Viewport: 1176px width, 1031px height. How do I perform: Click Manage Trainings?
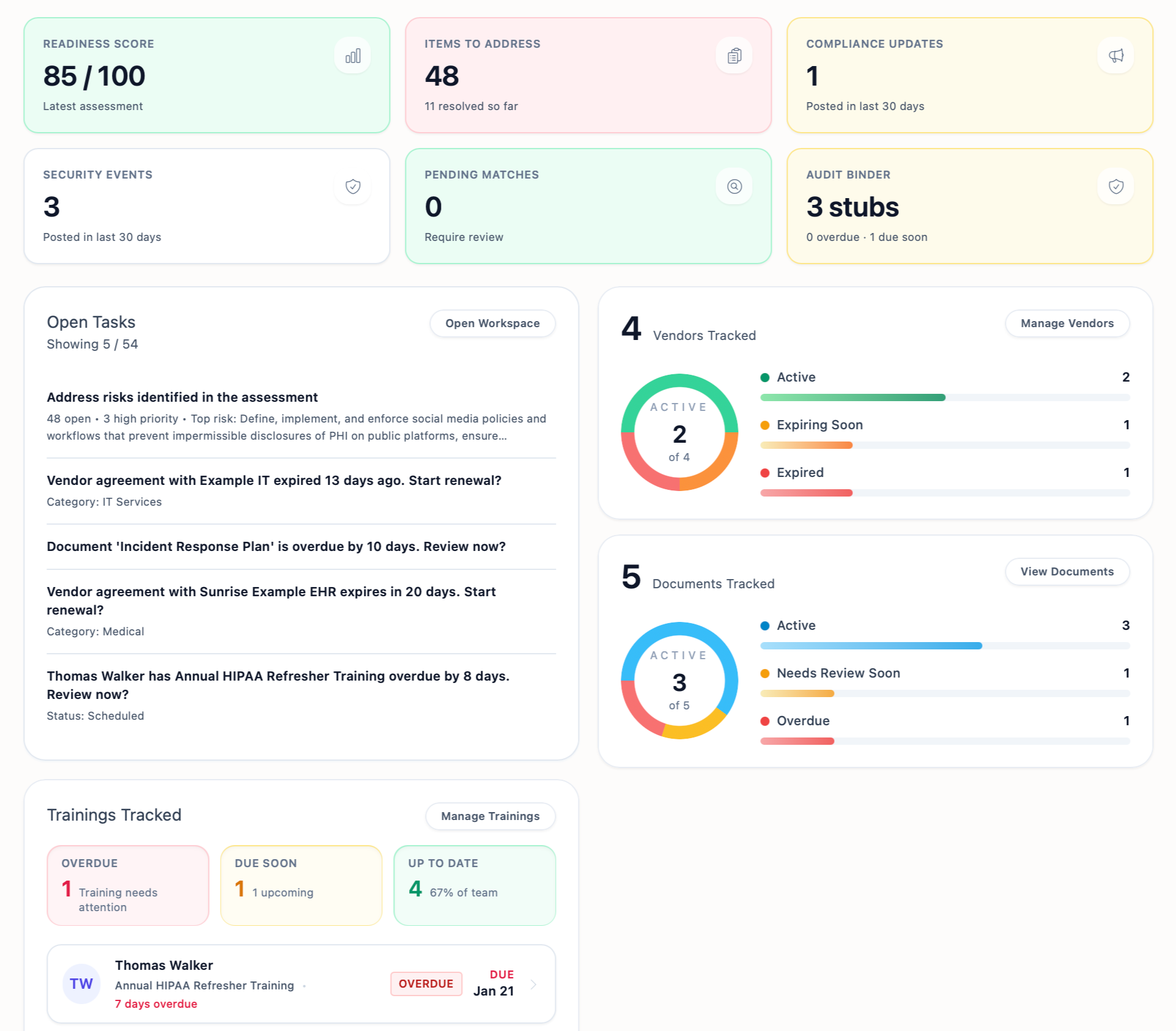tap(490, 816)
